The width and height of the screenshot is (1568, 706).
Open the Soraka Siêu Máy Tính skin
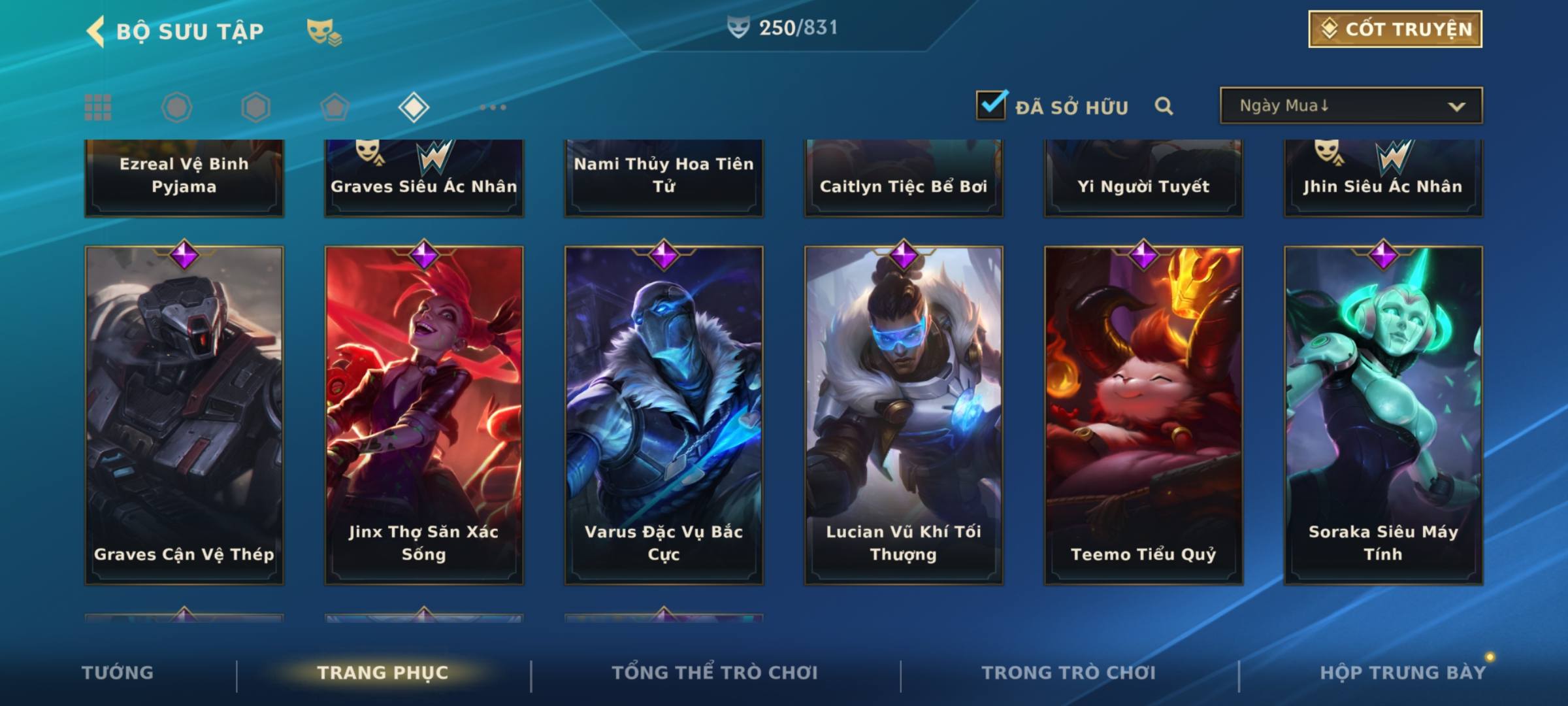tap(1383, 415)
